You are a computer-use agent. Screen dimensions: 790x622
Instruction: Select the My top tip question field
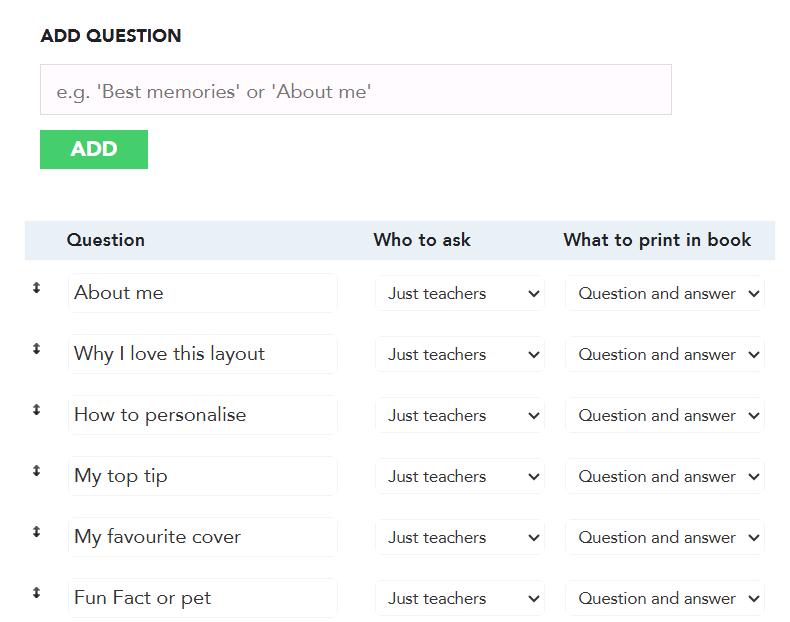[x=202, y=477]
